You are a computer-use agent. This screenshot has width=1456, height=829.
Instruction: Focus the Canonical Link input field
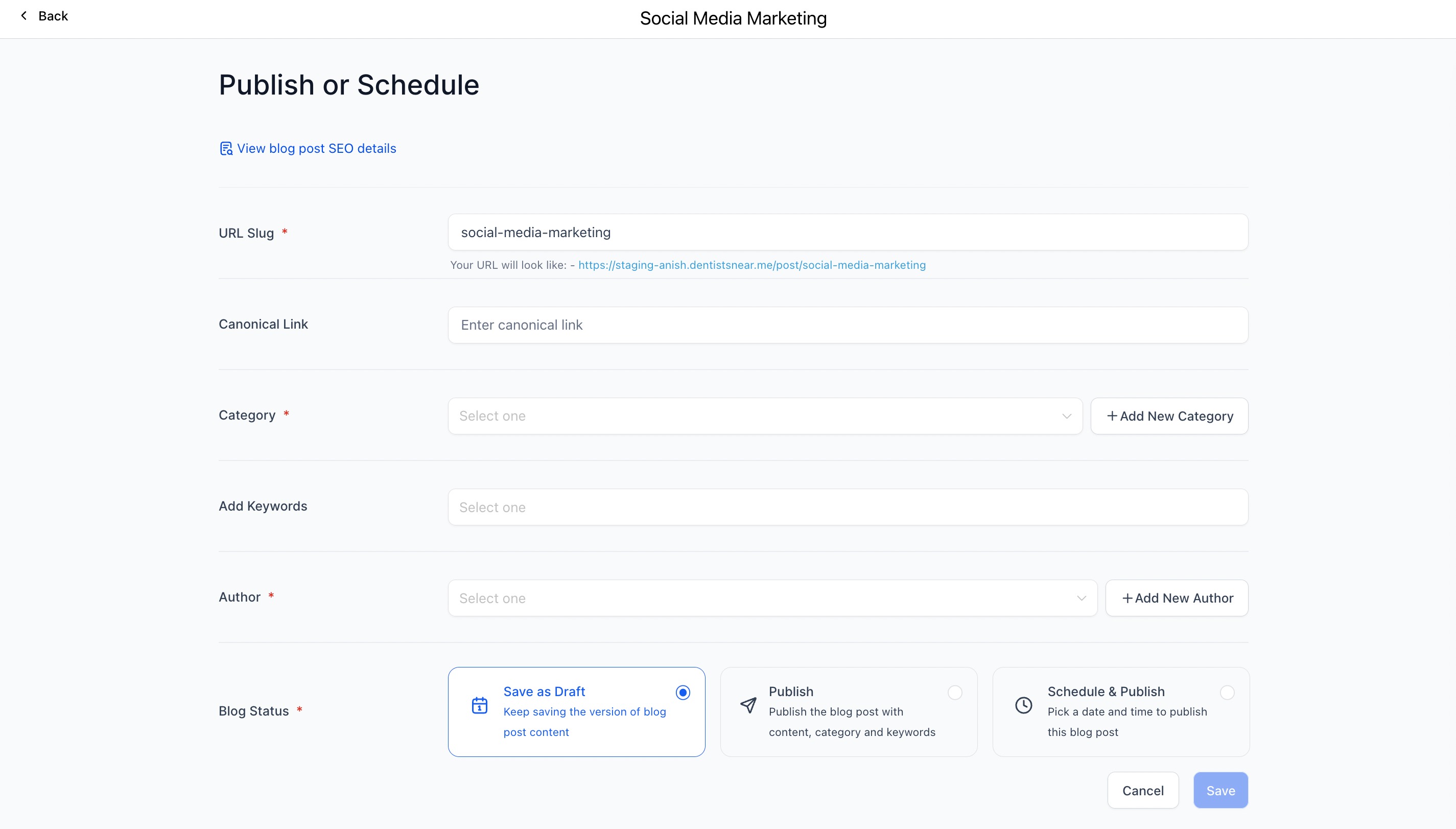tap(848, 325)
